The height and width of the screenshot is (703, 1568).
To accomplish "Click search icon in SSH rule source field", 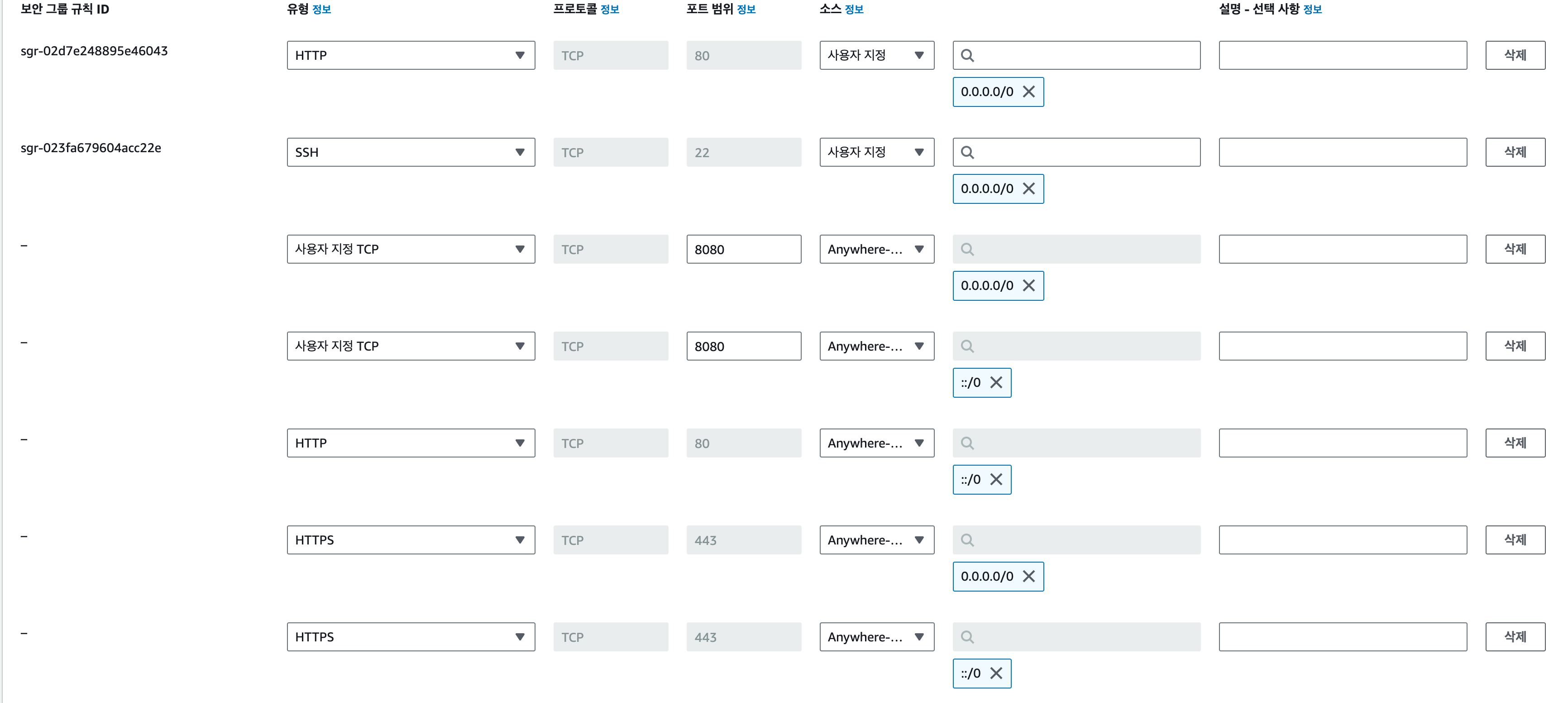I will [x=967, y=152].
